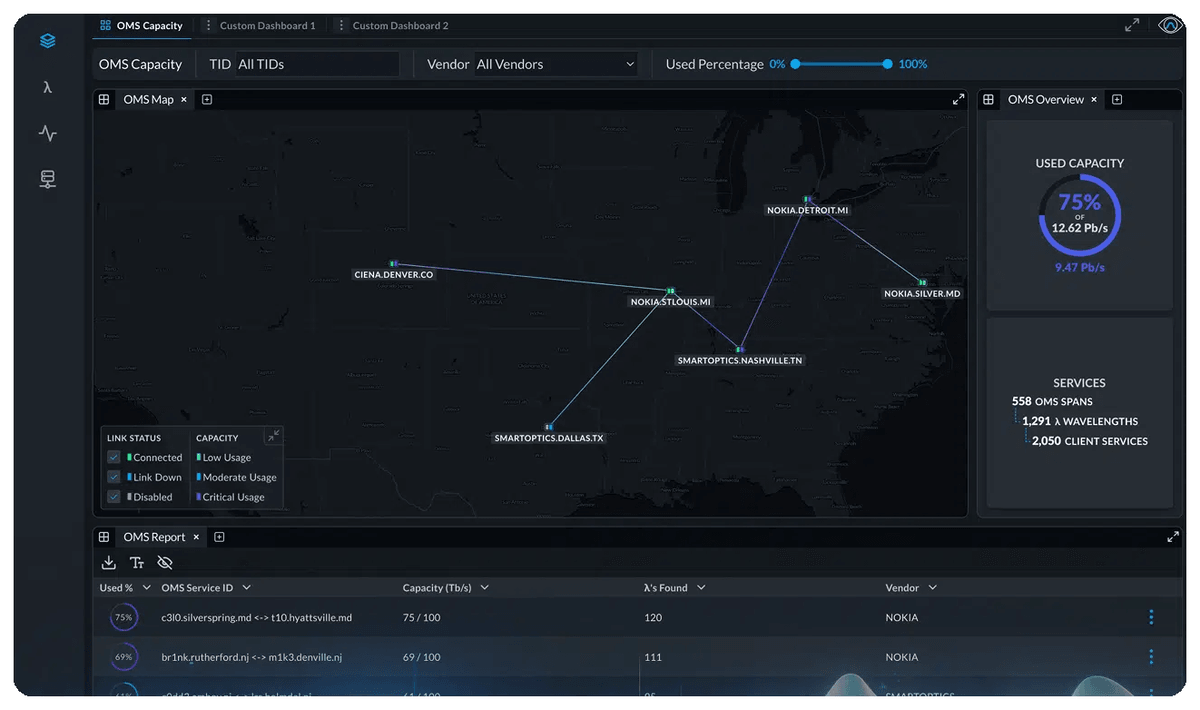
Task: Click grid layout icon beside OMS Overview tab
Action: tap(988, 99)
